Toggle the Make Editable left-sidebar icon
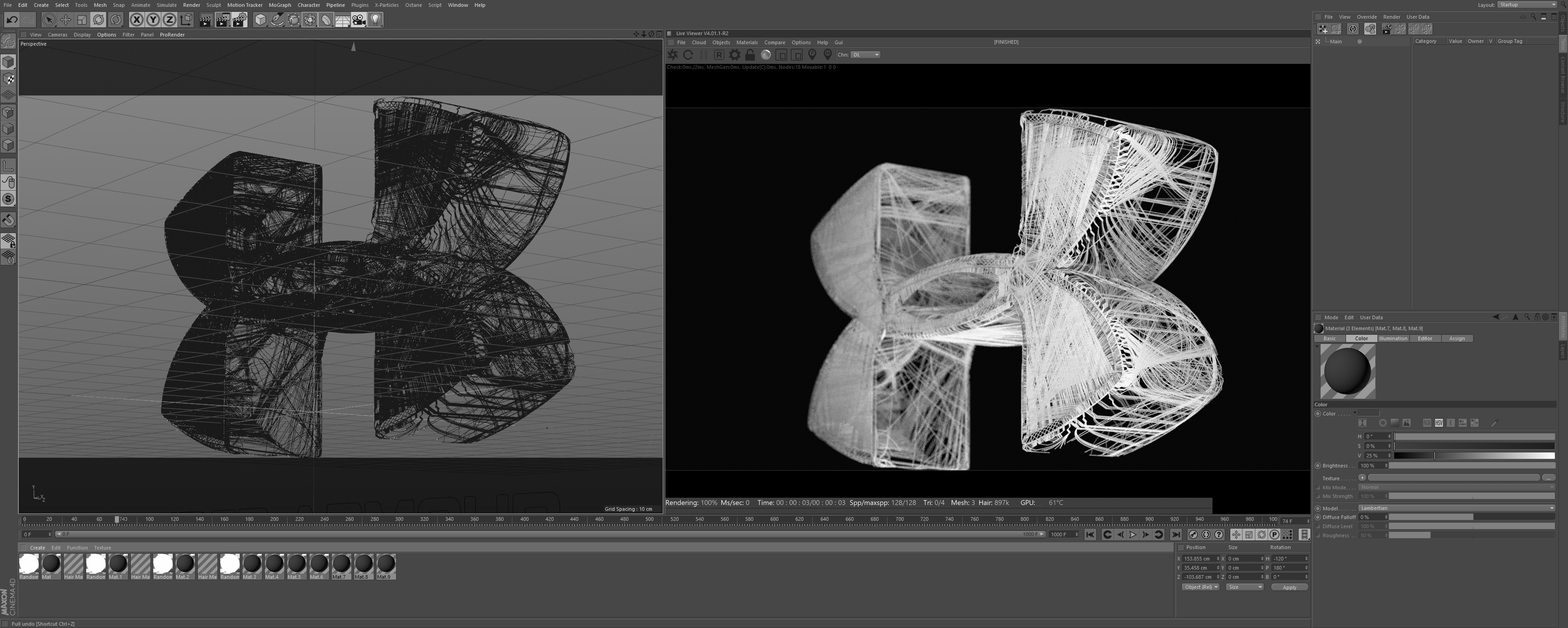Viewport: 1568px width, 628px height. point(8,42)
